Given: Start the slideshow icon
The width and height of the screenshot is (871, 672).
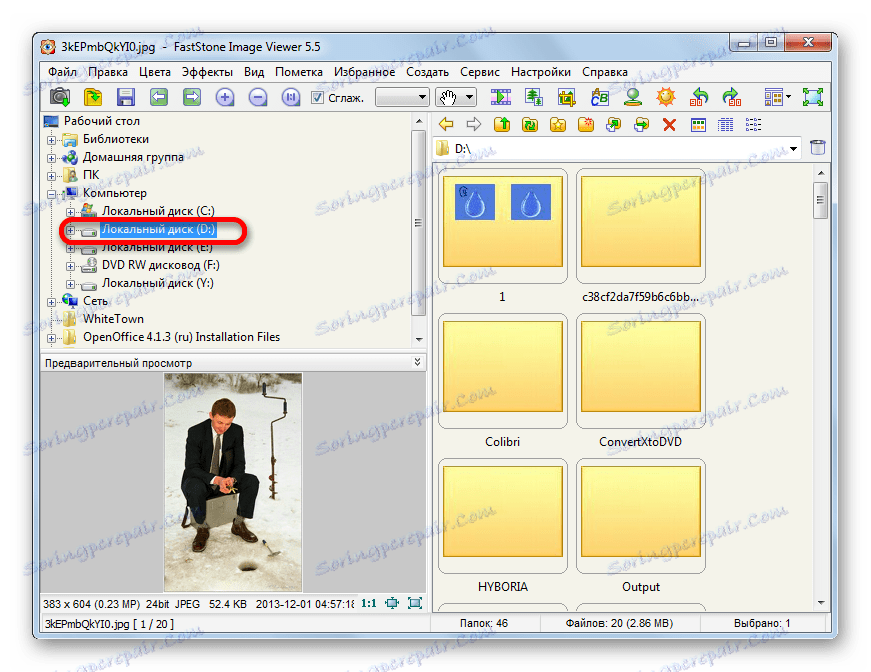Looking at the screenshot, I should [x=500, y=97].
